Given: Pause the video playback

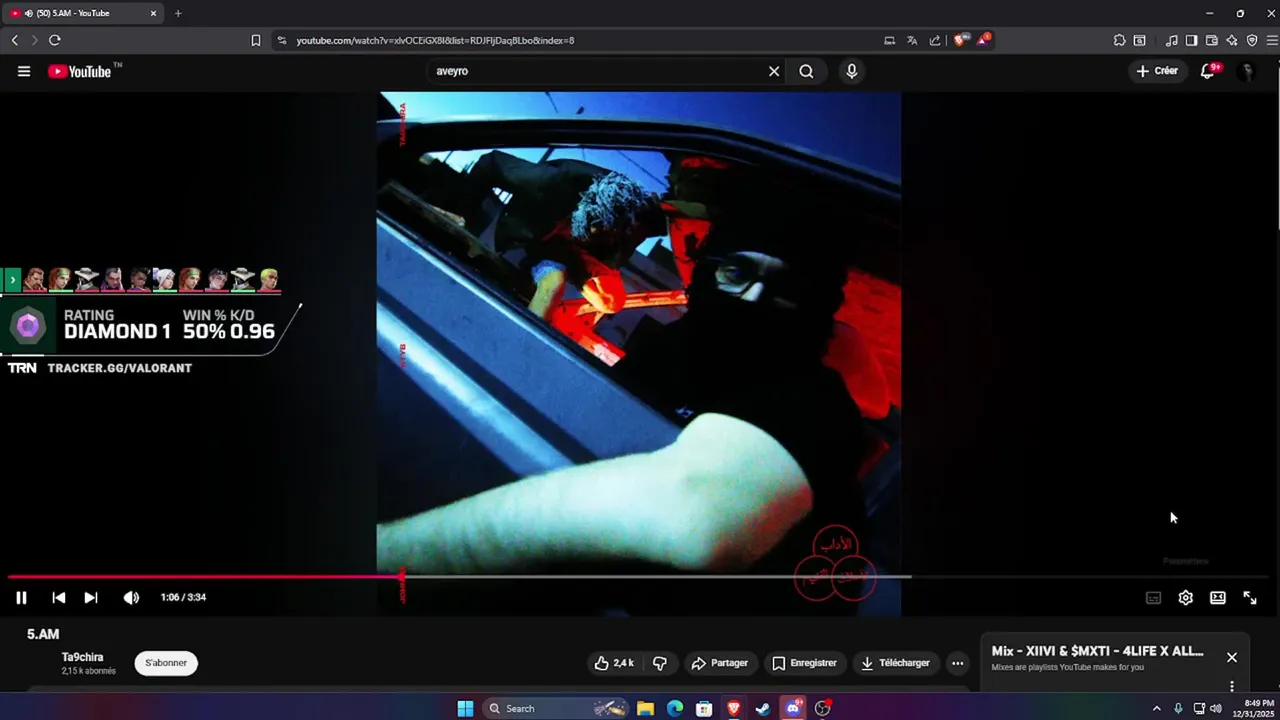Looking at the screenshot, I should [21, 597].
